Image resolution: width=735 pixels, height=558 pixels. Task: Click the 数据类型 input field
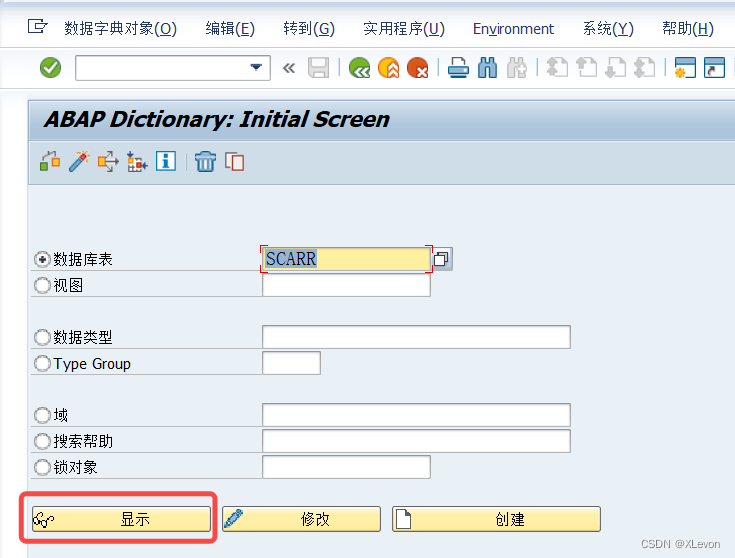pos(416,337)
